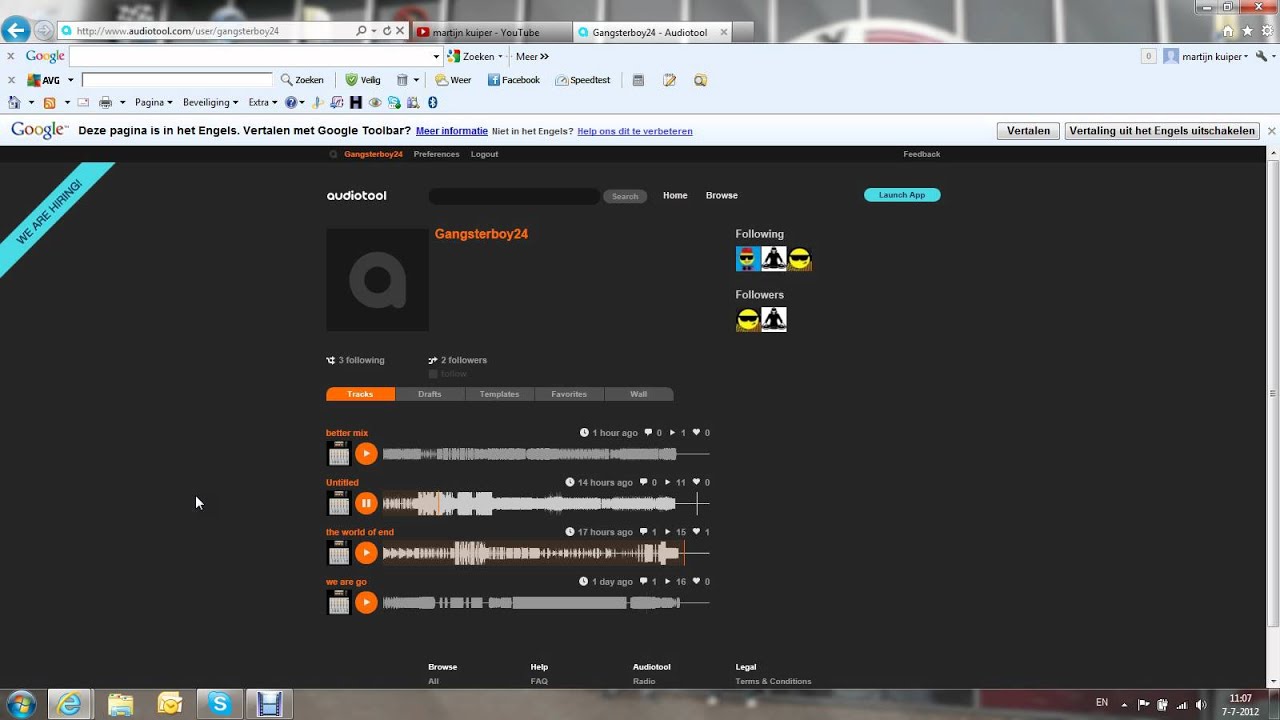
Task: Click the Gangsterboy24 profile picture
Action: click(x=377, y=280)
